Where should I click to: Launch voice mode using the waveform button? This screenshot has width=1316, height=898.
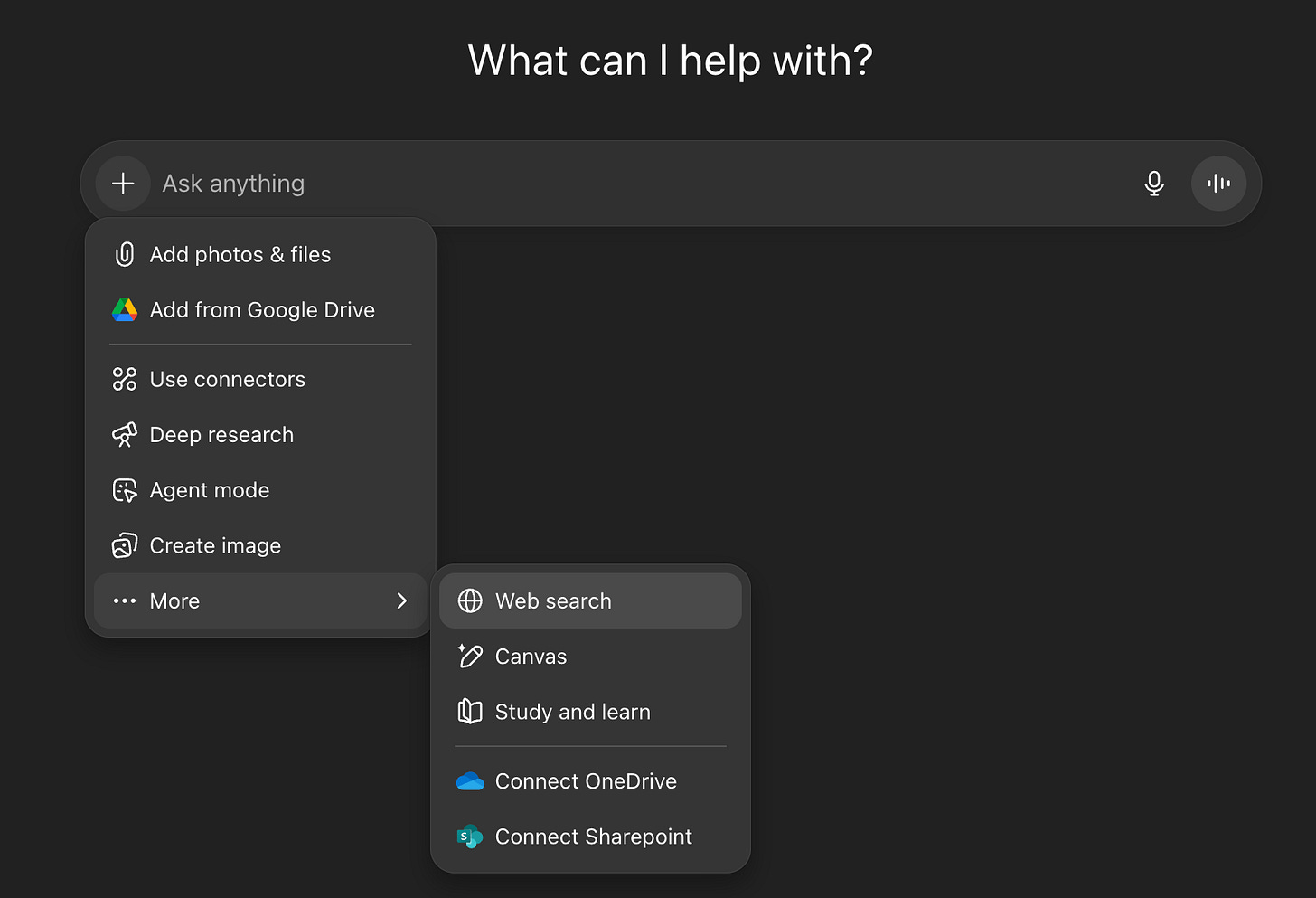pyautogui.click(x=1218, y=184)
